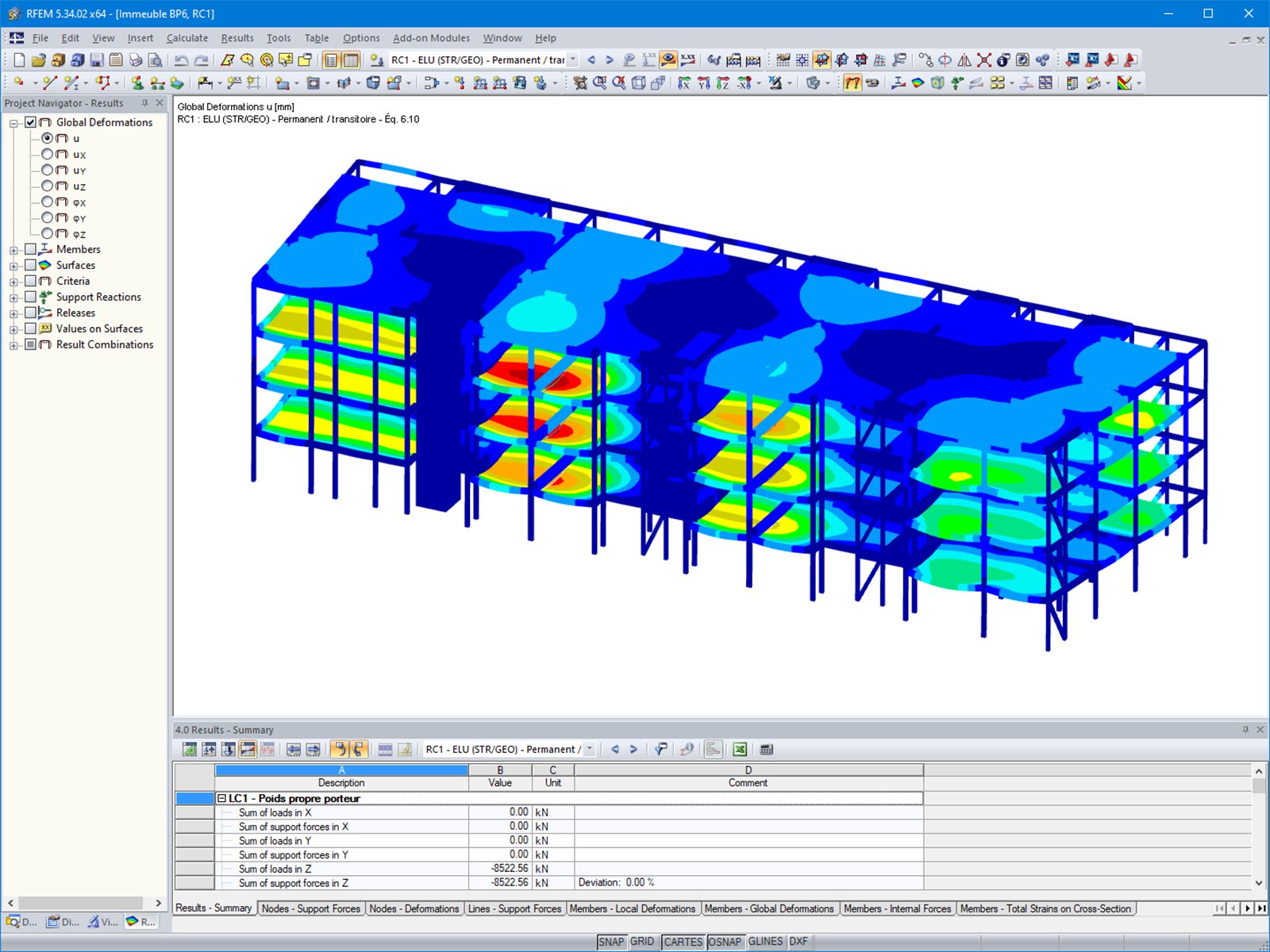Click the print preview icon
1270x952 pixels.
pos(155,60)
